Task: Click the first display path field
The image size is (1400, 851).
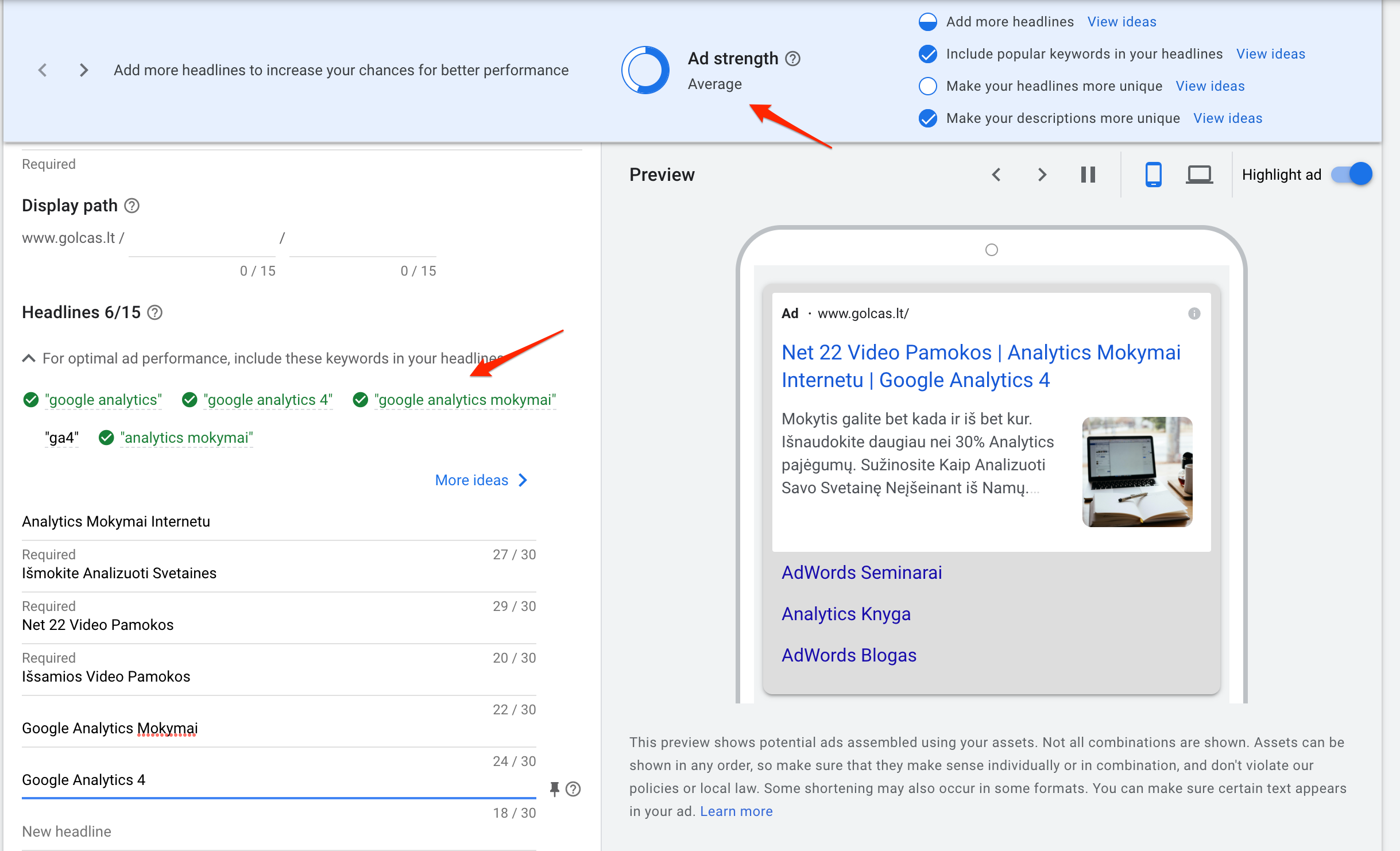Action: click(202, 239)
